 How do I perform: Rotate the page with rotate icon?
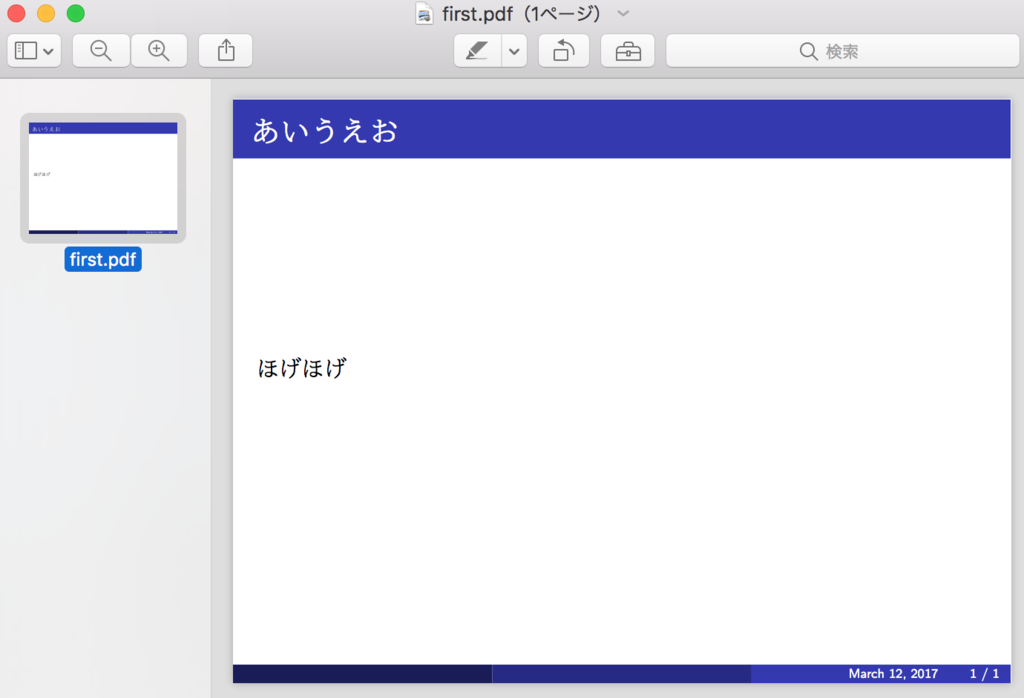tap(564, 50)
